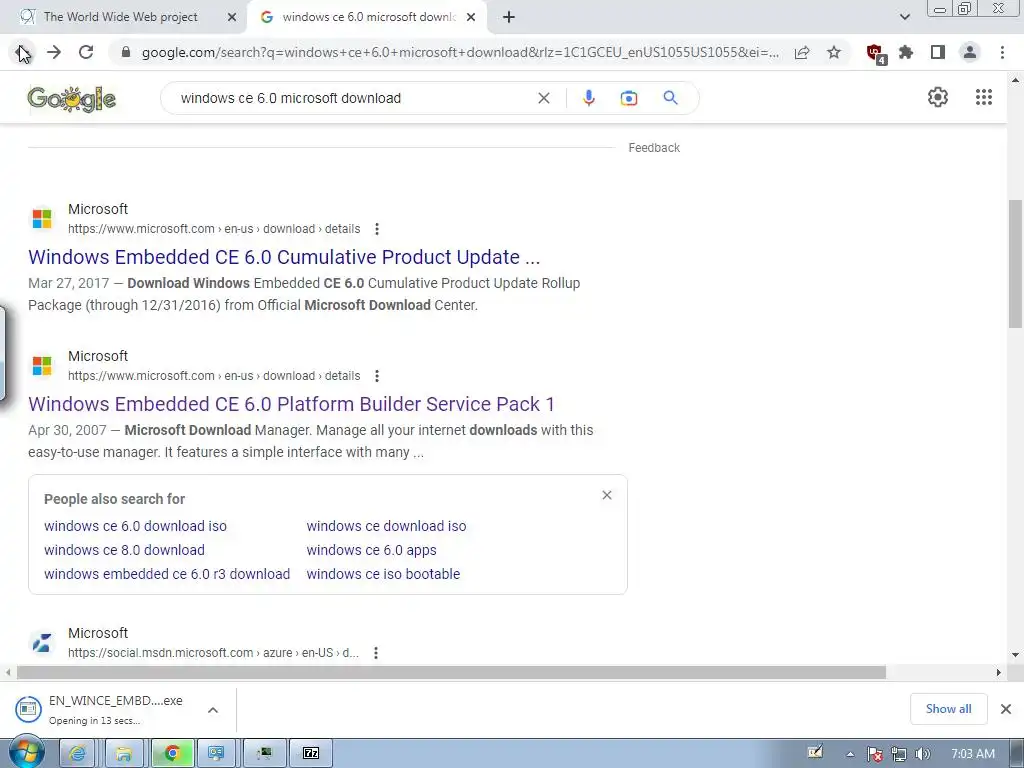Open the clock showing 7:03 AM
The height and width of the screenshot is (768, 1024).
coord(972,754)
